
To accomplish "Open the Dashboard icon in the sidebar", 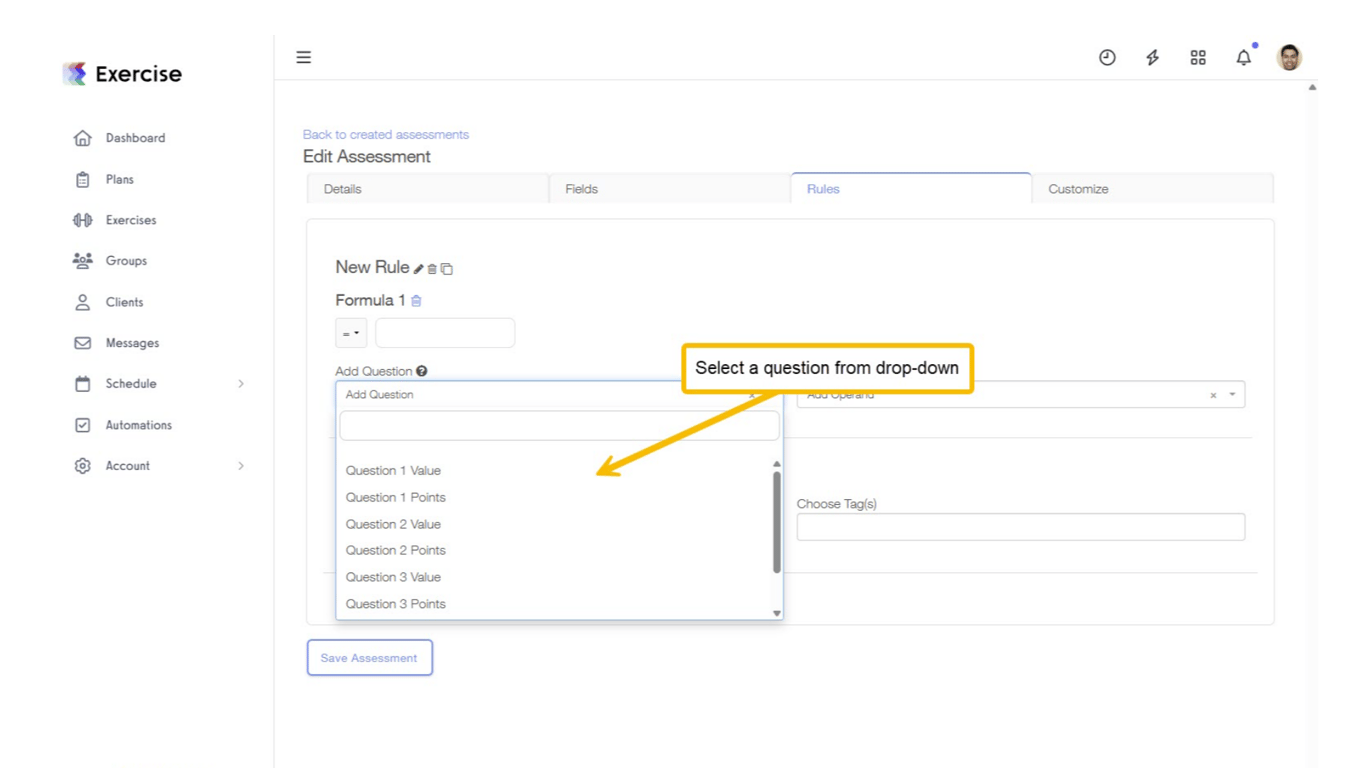I will pyautogui.click(x=84, y=138).
